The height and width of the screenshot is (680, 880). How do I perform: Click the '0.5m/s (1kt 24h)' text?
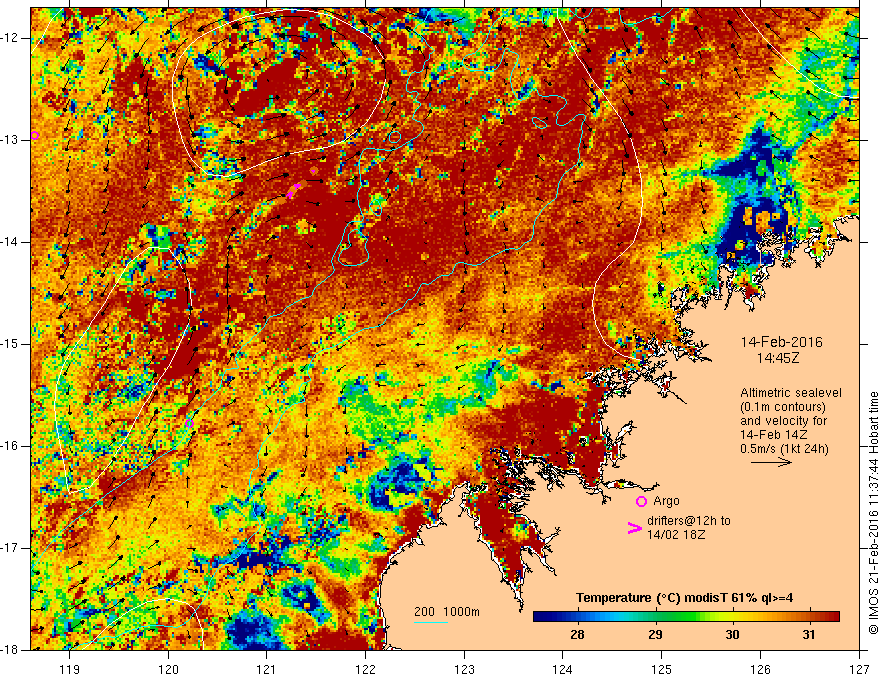pos(785,449)
